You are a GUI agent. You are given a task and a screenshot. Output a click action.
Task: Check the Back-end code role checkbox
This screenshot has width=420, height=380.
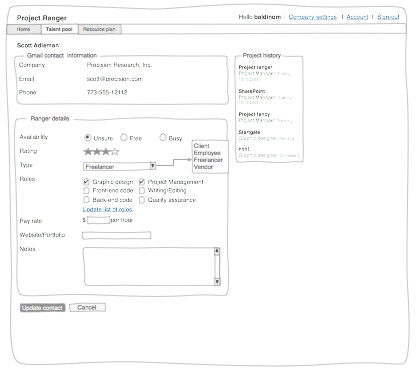(86, 200)
